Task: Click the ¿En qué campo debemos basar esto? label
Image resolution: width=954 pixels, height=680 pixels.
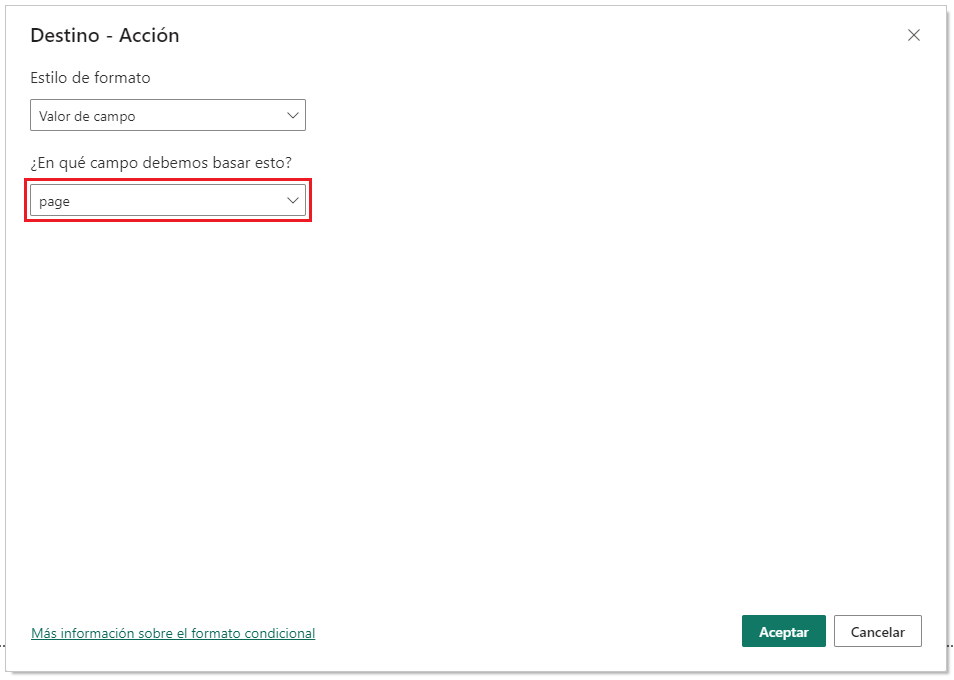Action: [x=161, y=162]
